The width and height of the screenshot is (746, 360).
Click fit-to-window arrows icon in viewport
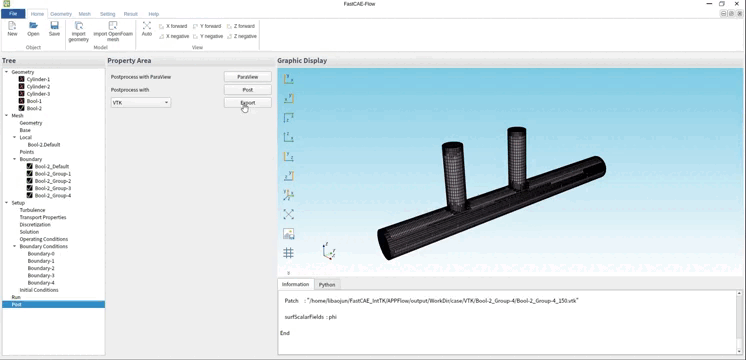(x=288, y=214)
